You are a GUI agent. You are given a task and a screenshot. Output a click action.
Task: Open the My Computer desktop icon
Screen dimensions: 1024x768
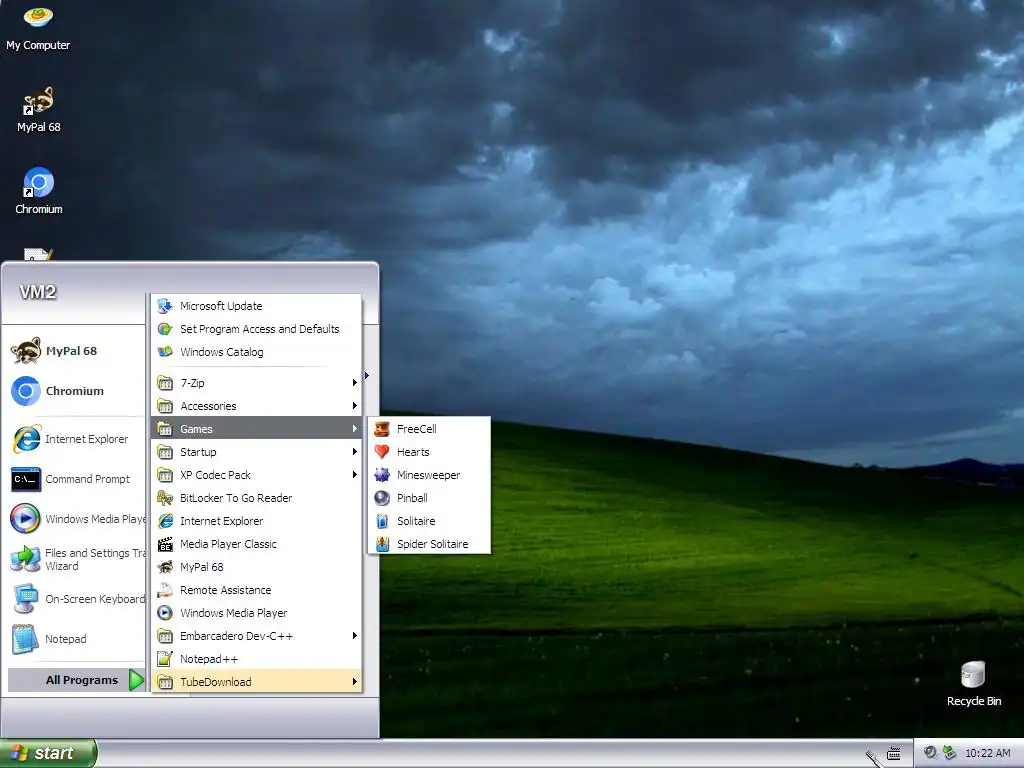(38, 27)
